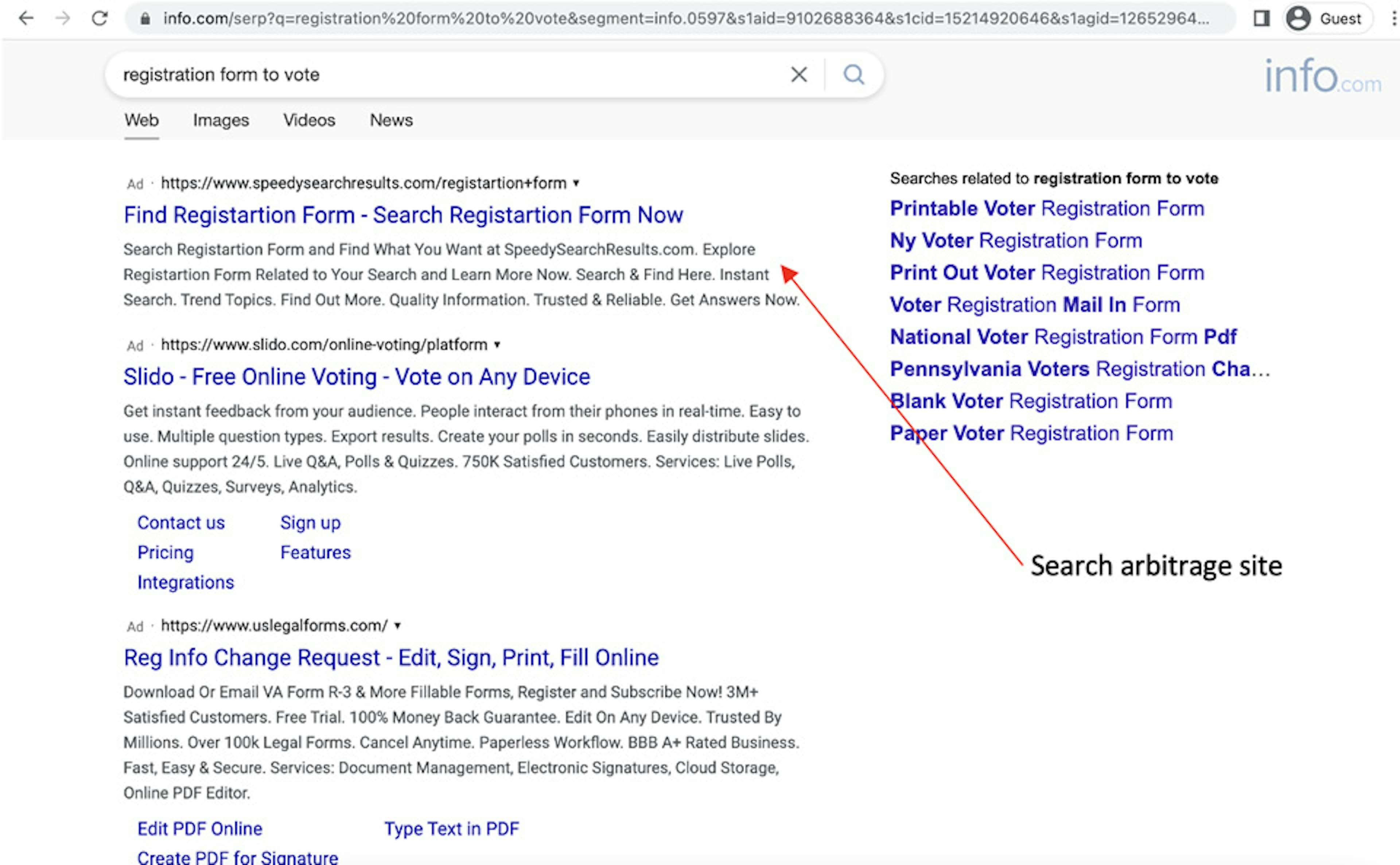Image resolution: width=1400 pixels, height=865 pixels.
Task: Clear the search box with X icon
Action: [x=799, y=74]
